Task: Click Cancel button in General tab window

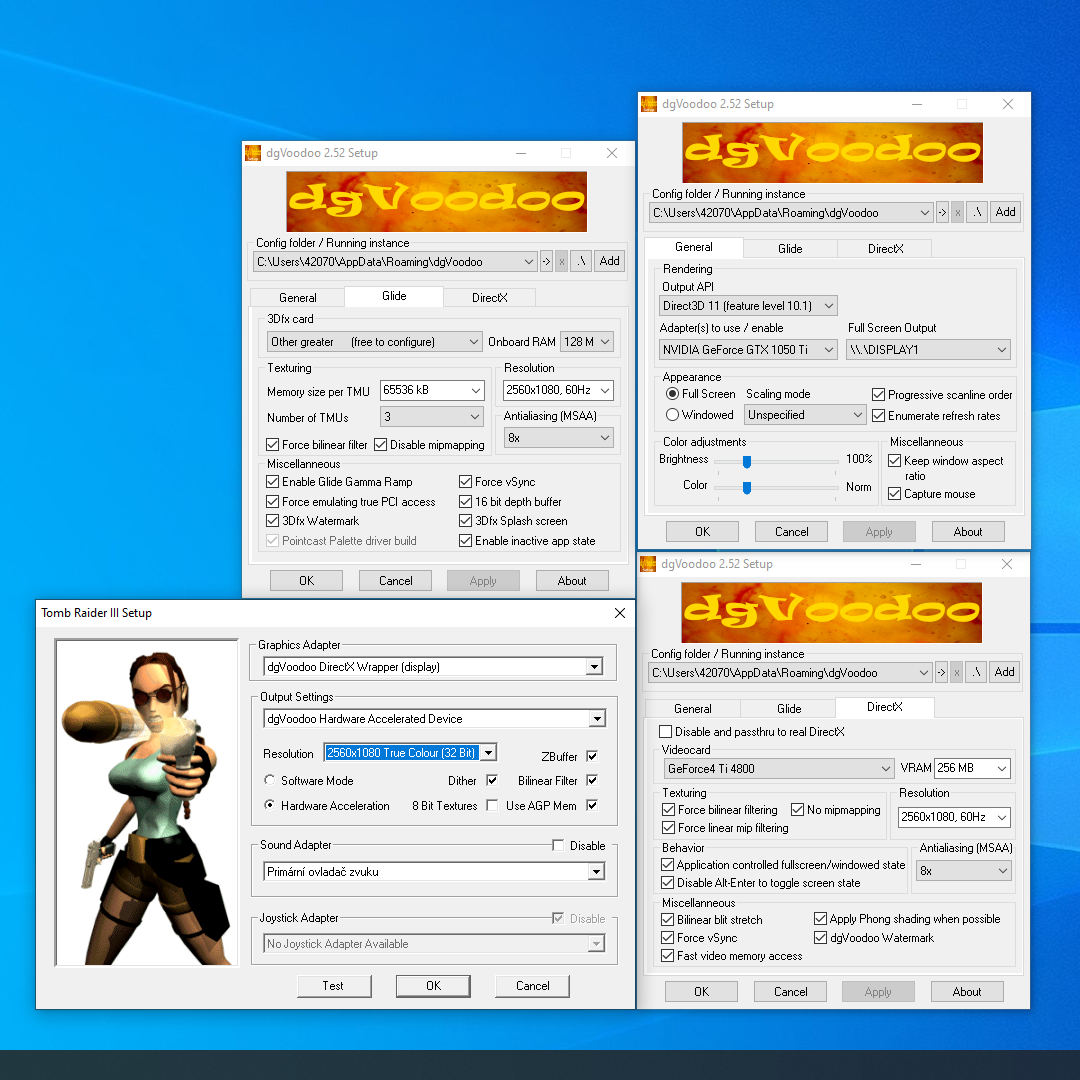Action: (x=791, y=532)
